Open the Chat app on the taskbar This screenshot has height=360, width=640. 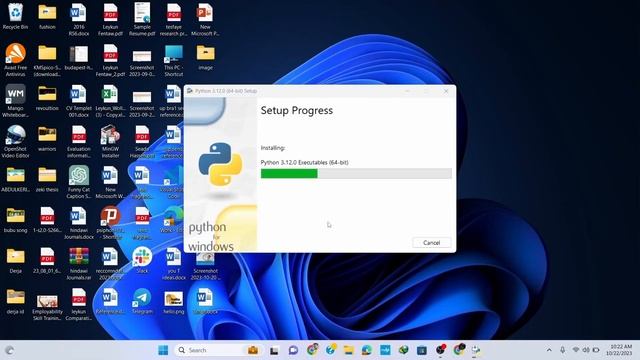293,350
